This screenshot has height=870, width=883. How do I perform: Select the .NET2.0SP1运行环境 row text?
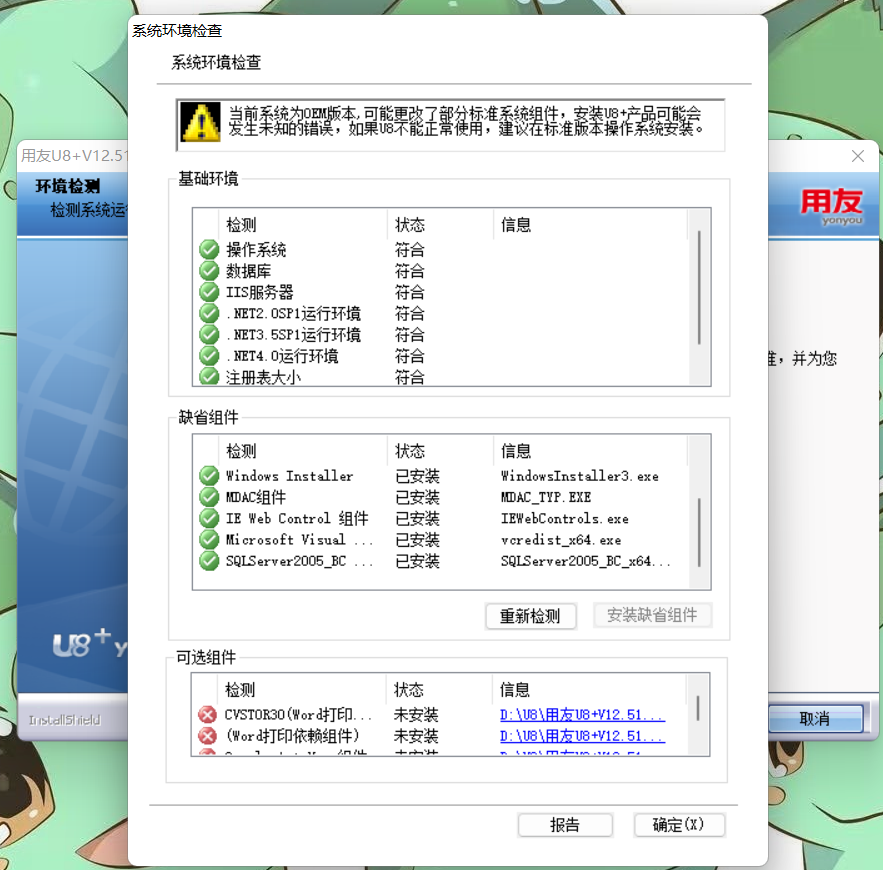point(293,313)
